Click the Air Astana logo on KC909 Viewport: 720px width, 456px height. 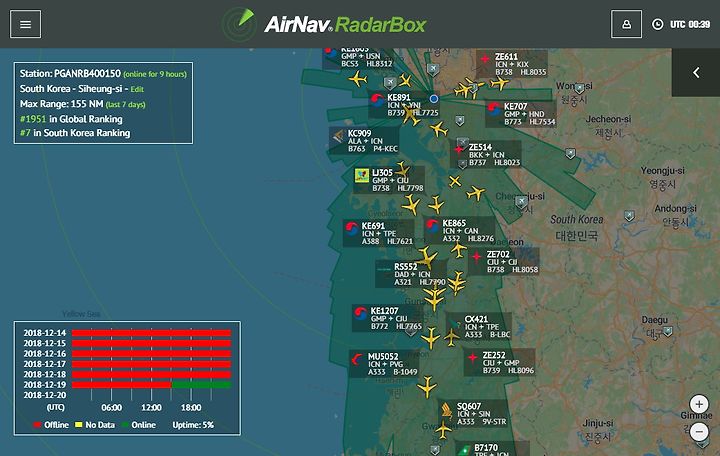tap(338, 136)
